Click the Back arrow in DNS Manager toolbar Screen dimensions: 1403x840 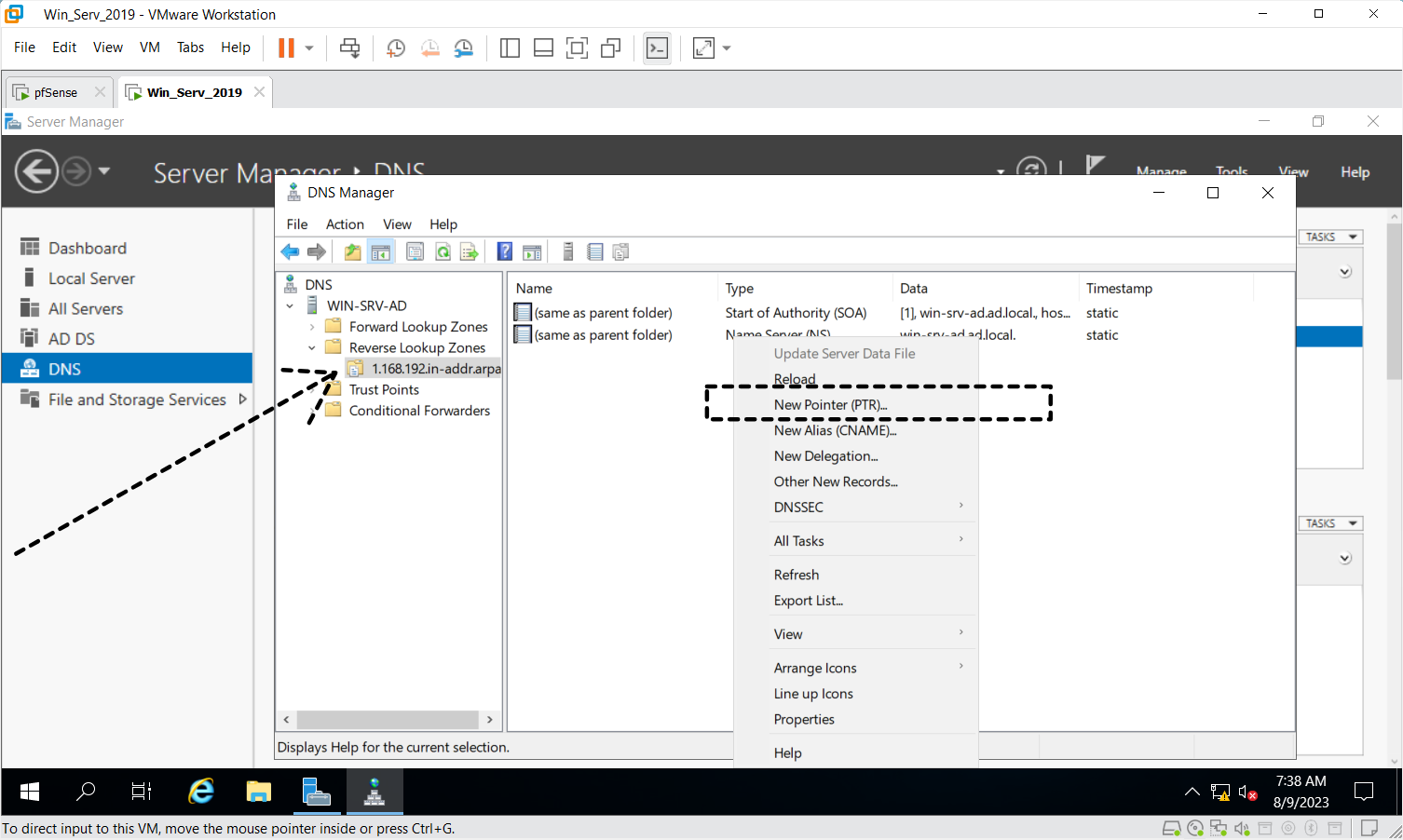[x=291, y=251]
